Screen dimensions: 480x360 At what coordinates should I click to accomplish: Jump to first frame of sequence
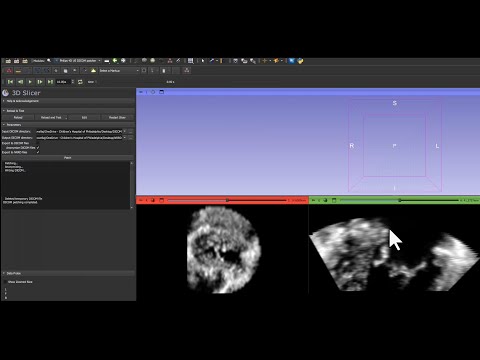10,82
